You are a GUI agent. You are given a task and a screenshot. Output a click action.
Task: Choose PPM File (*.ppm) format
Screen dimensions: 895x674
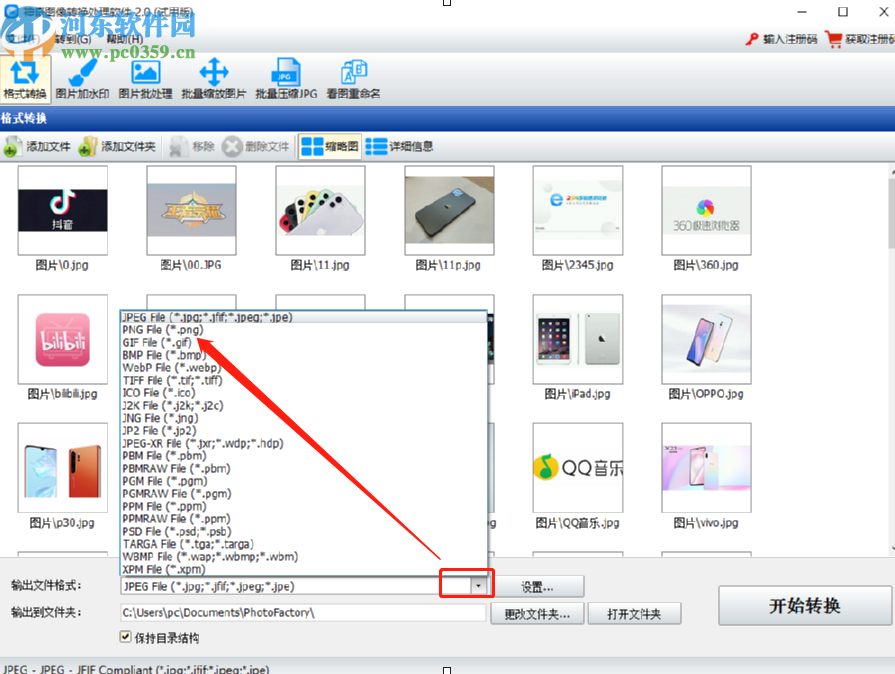coord(304,506)
